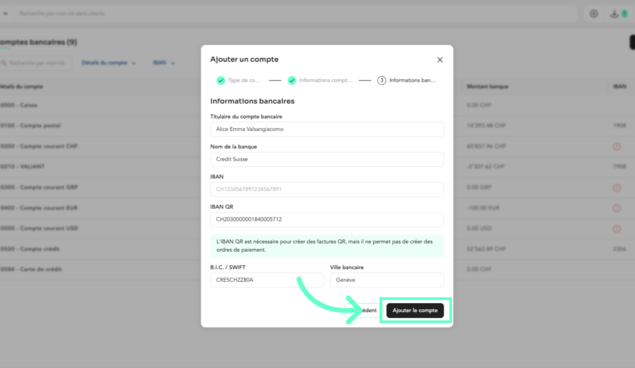Open the Détails du compte filter dropdown
This screenshot has height=368, width=635.
pos(109,63)
